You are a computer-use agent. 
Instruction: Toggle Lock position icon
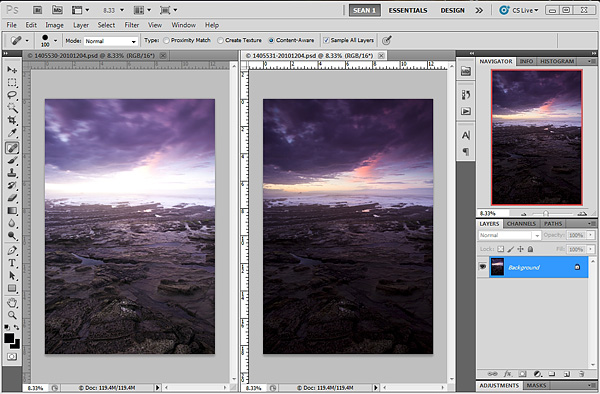coord(520,249)
